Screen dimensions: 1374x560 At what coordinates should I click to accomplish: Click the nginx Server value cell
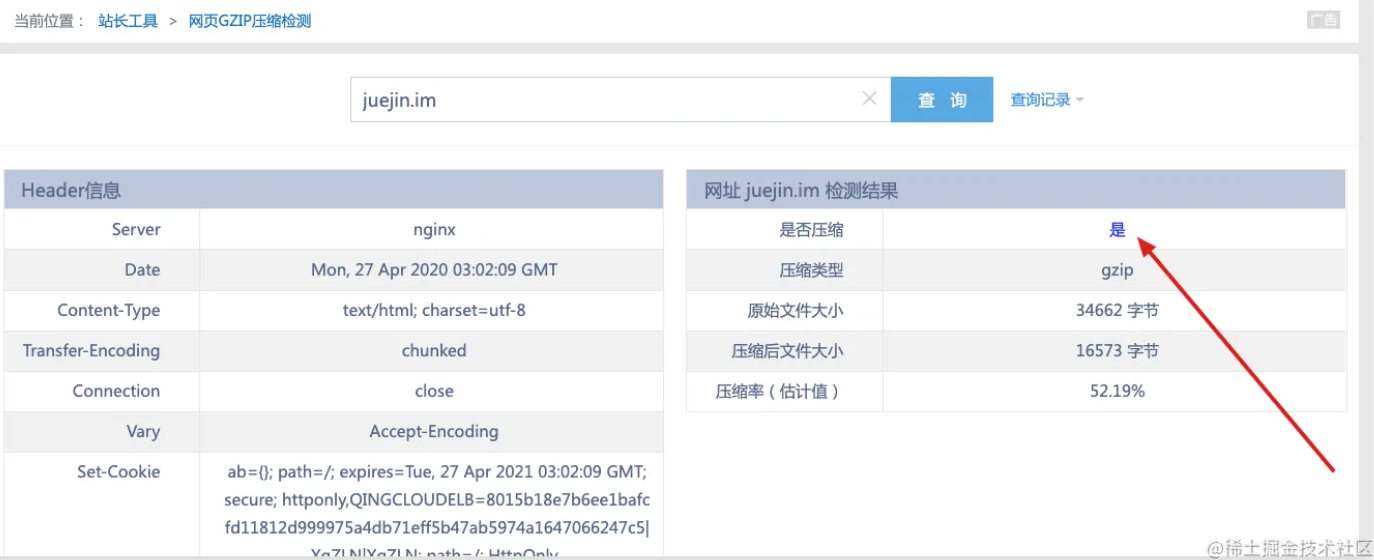(434, 230)
